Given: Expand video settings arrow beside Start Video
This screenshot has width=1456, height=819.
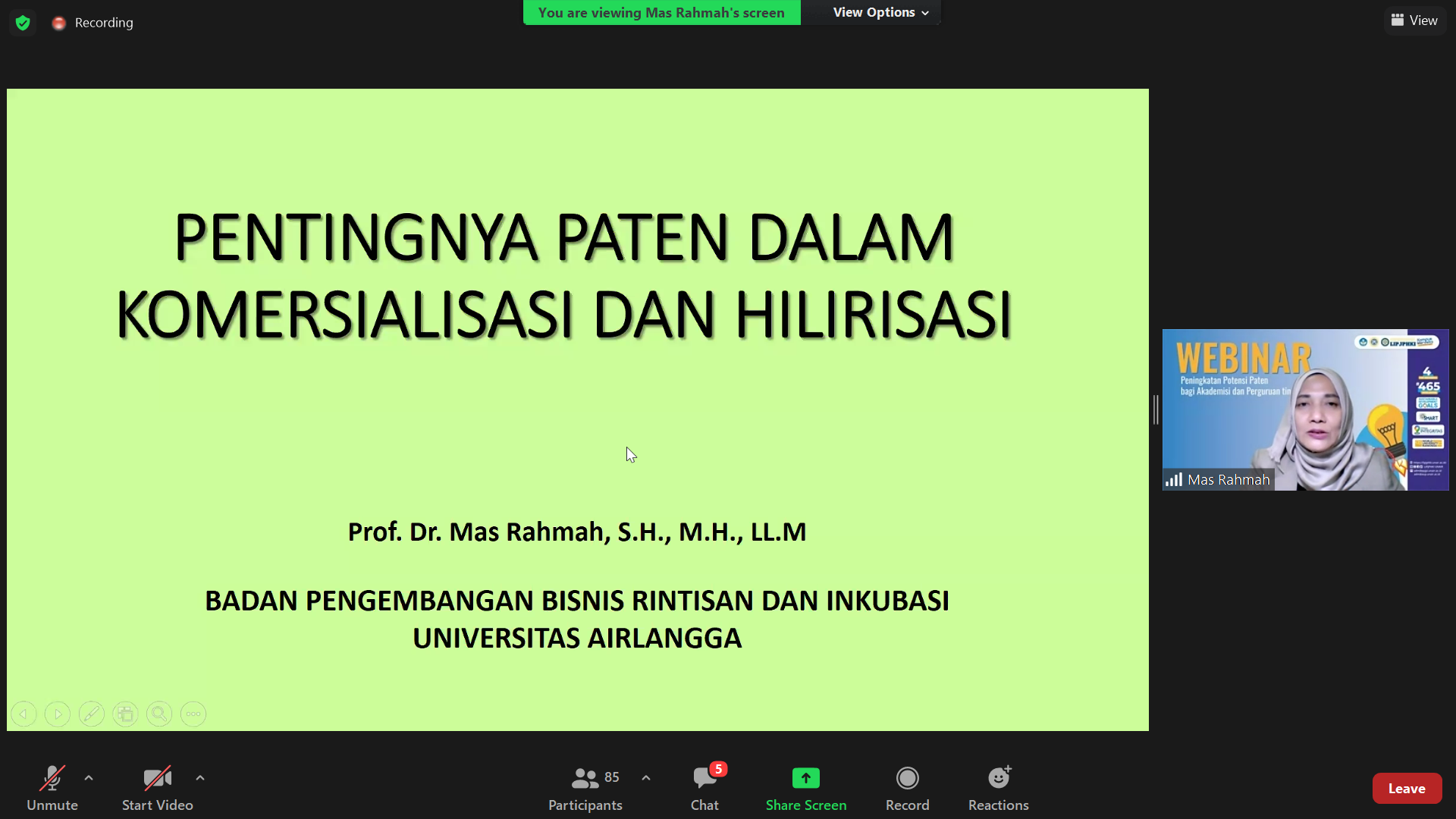Looking at the screenshot, I should 200,778.
